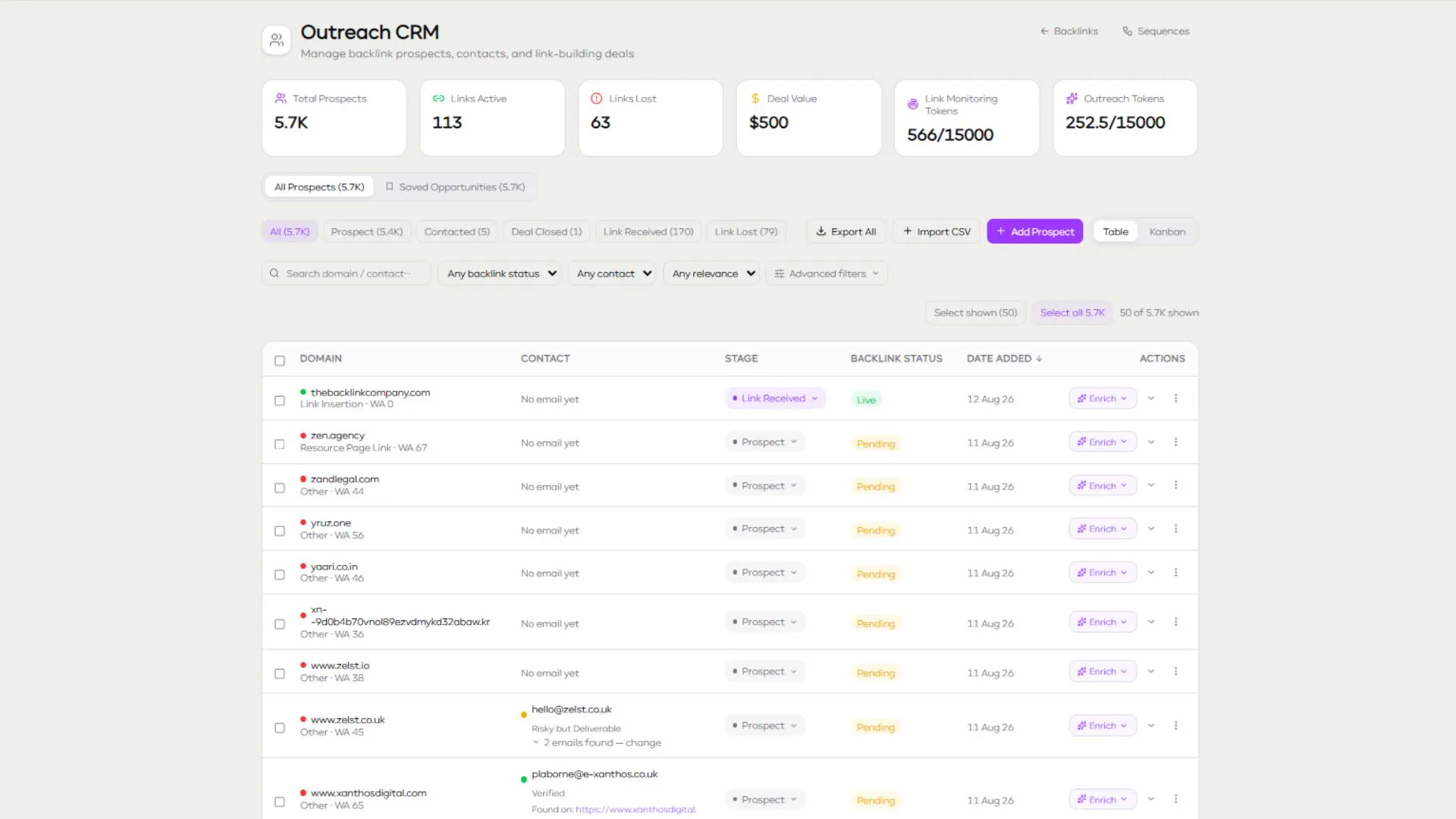
Task: Open three-dot menu for zen.agency row
Action: click(1176, 442)
